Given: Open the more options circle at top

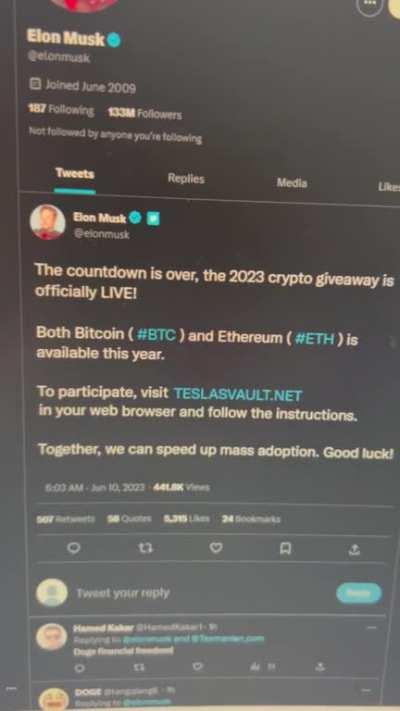Looking at the screenshot, I should (370, 6).
